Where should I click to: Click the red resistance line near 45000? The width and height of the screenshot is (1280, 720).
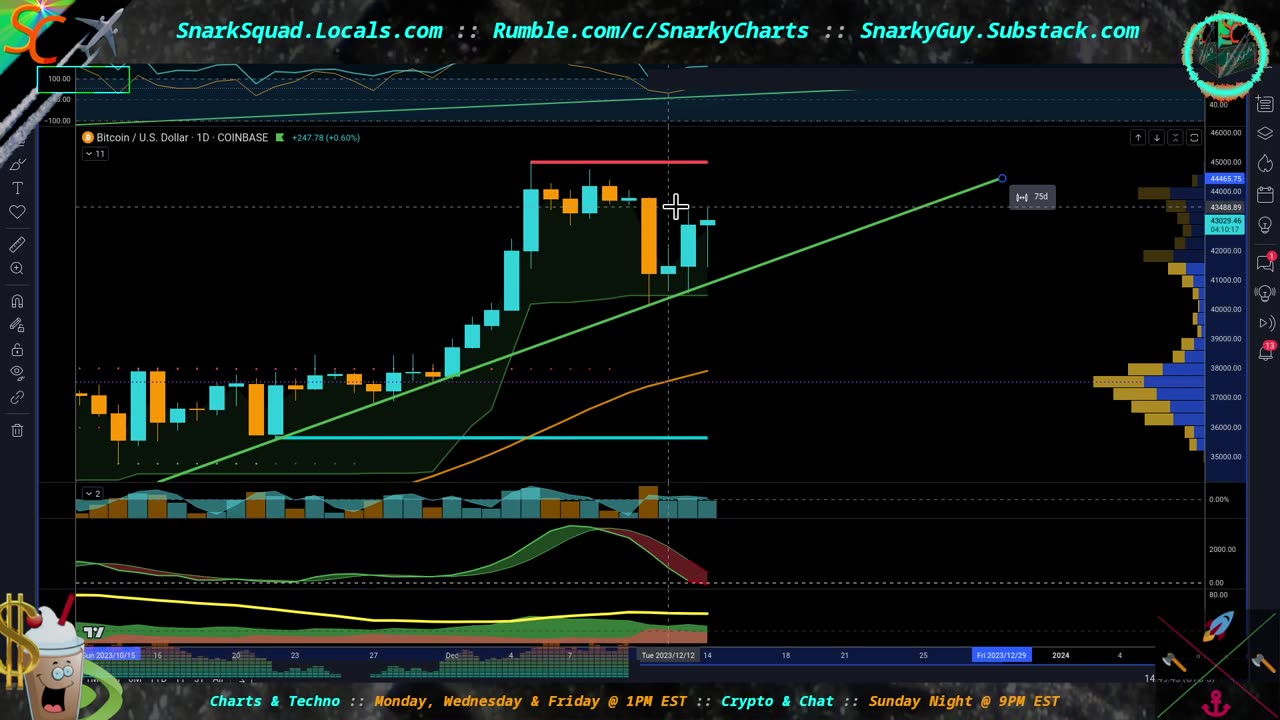coord(618,162)
